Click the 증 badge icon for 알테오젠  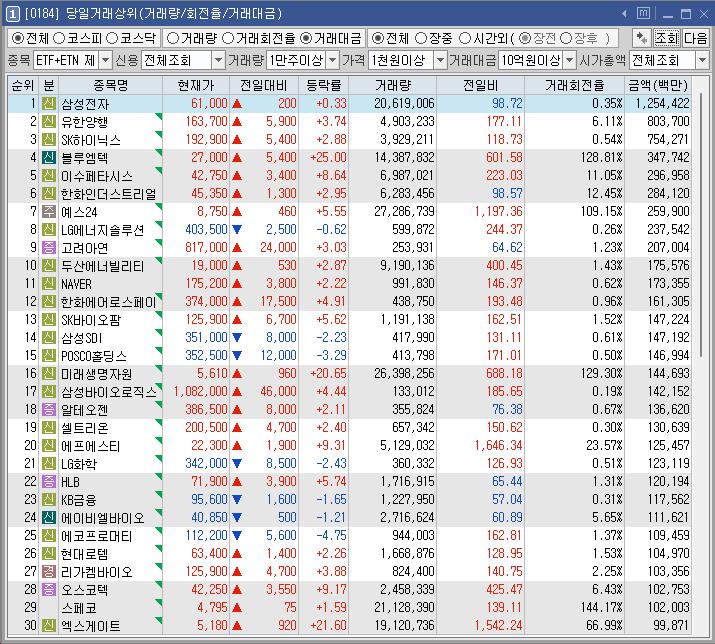pos(49,410)
